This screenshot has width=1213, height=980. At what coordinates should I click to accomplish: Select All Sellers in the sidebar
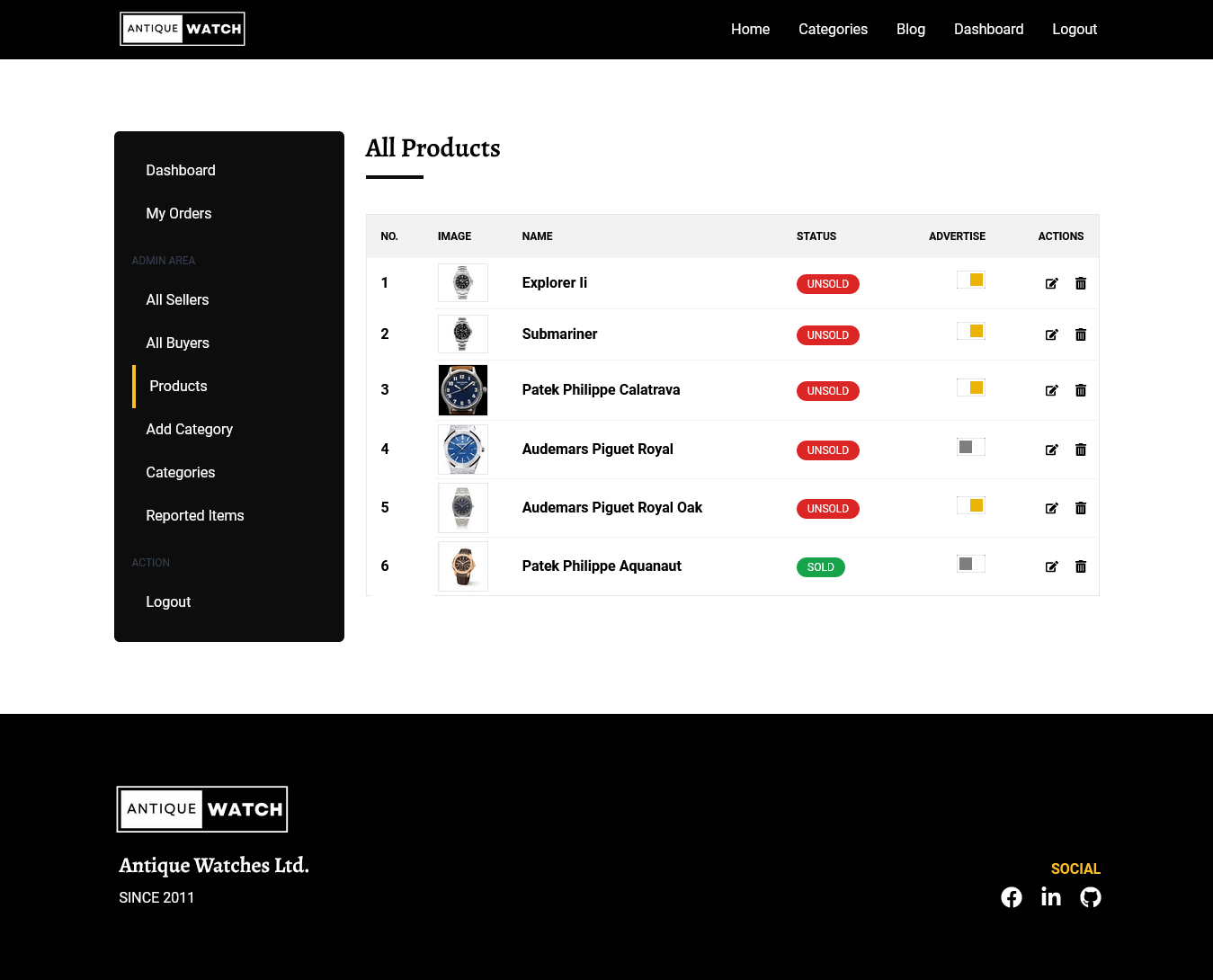tap(177, 299)
